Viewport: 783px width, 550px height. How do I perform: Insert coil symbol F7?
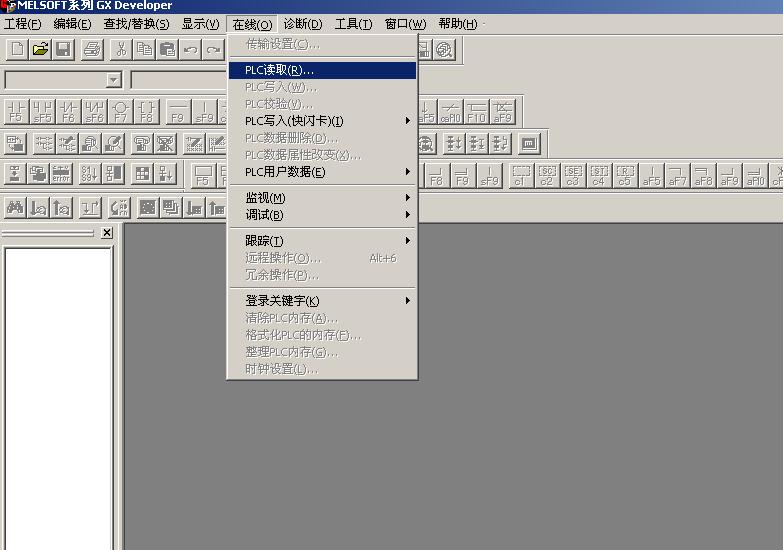pyautogui.click(x=120, y=111)
